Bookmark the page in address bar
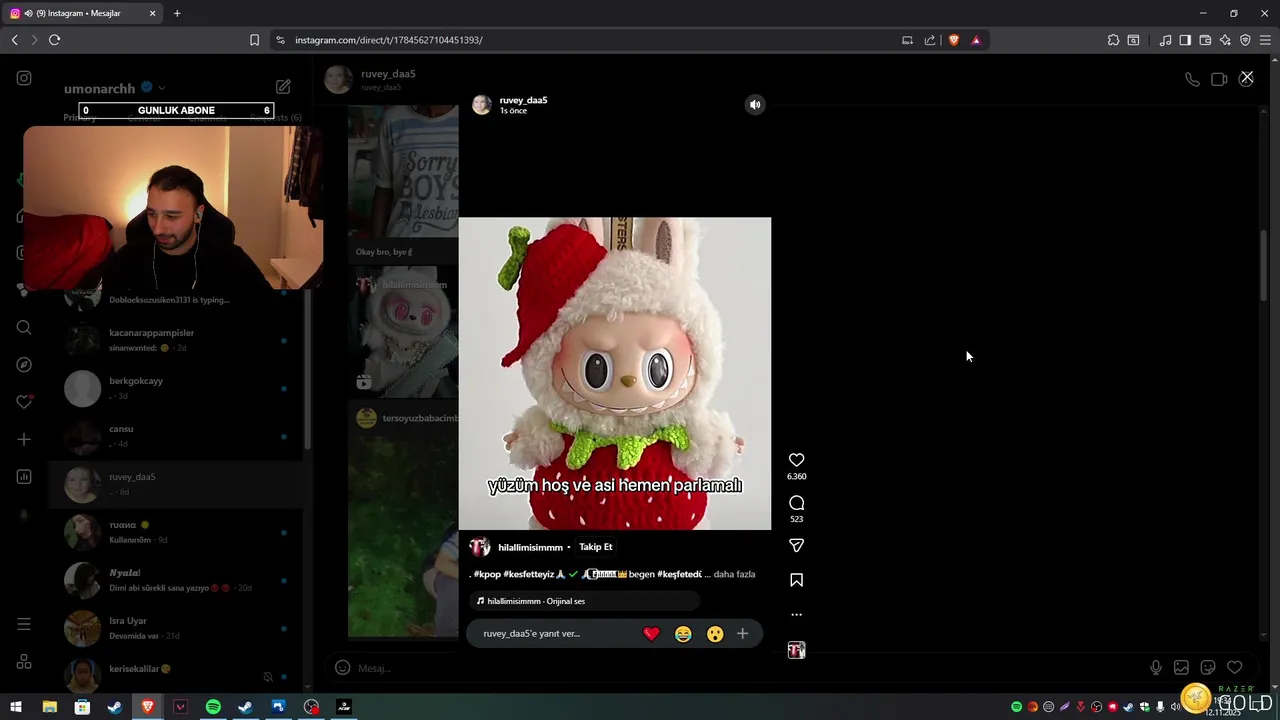The width and height of the screenshot is (1280, 720). pyautogui.click(x=254, y=40)
